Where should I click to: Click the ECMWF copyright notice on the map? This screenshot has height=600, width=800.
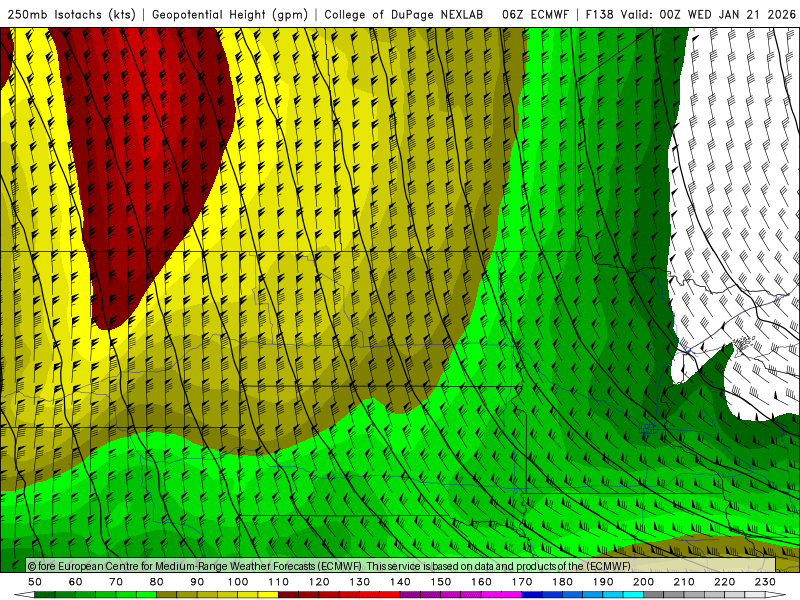click(x=329, y=566)
